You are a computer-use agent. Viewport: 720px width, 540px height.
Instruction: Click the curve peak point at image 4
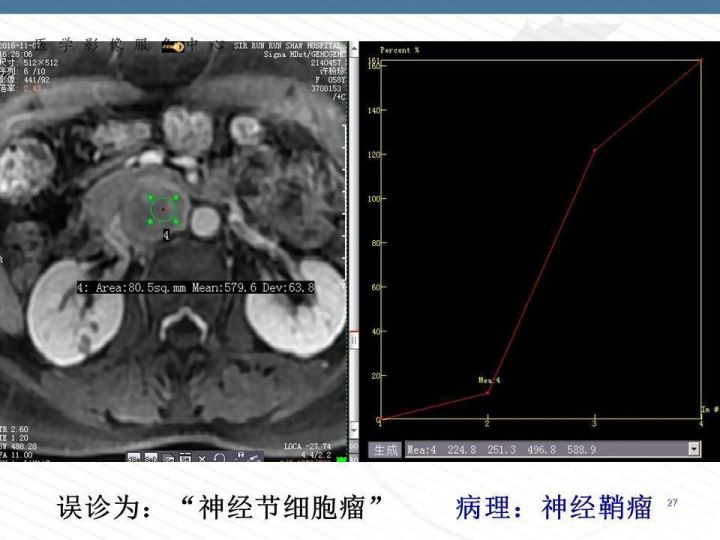tap(701, 60)
